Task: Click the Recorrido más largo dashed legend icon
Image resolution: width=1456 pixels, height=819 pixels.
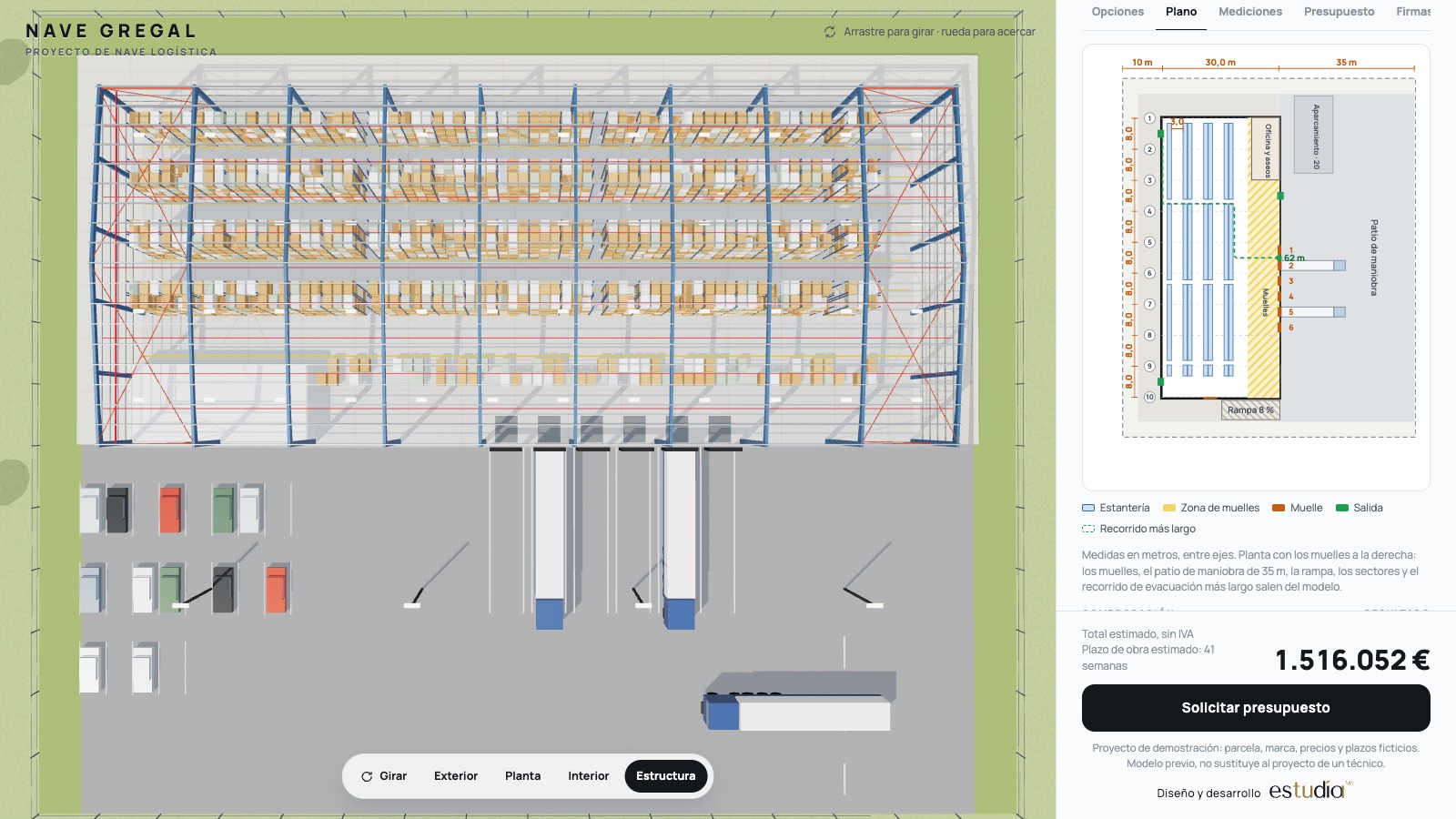Action: click(x=1088, y=529)
